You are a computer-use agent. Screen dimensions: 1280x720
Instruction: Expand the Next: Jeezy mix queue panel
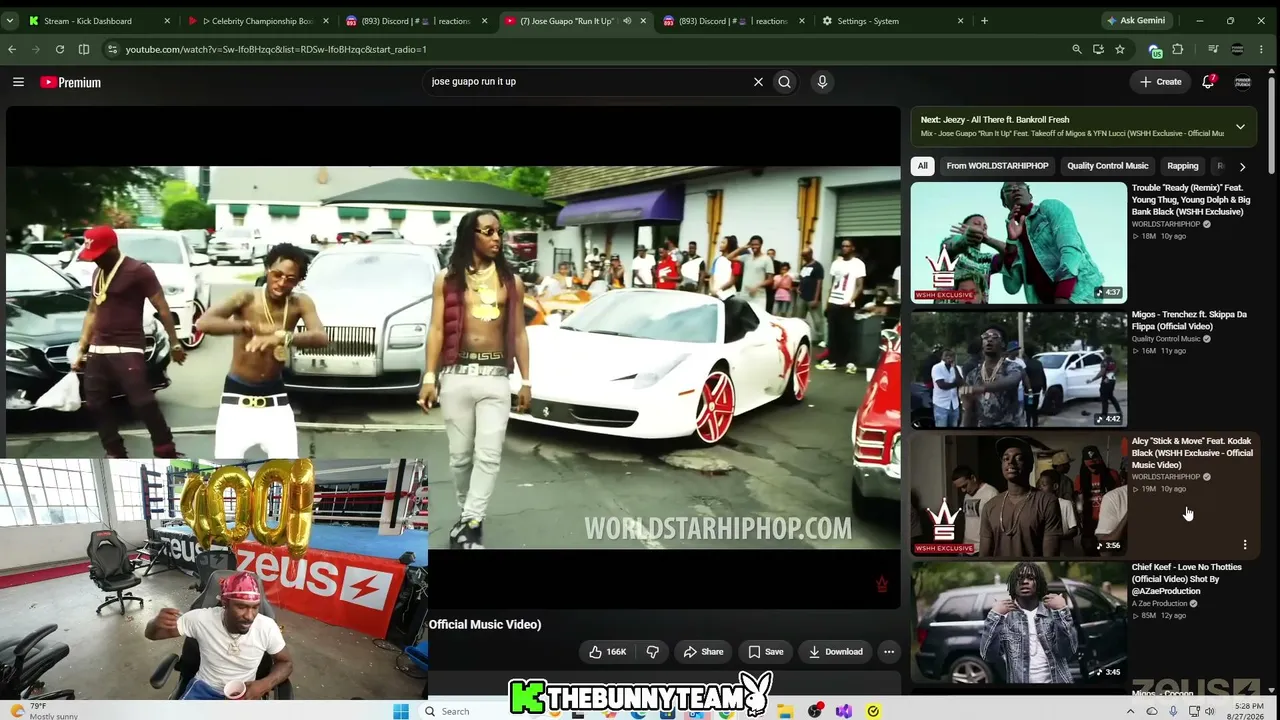[x=1240, y=127]
